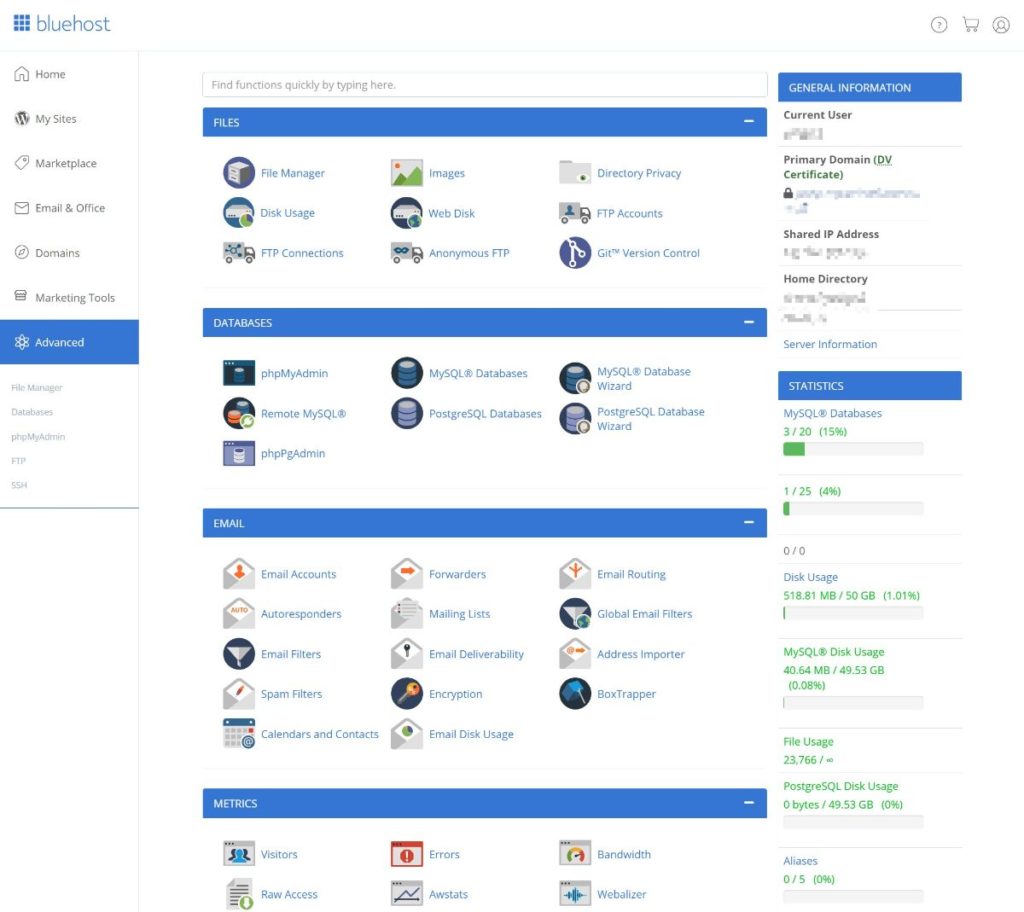Image resolution: width=1024 pixels, height=912 pixels.
Task: Collapse the METRICS section
Action: click(x=748, y=803)
